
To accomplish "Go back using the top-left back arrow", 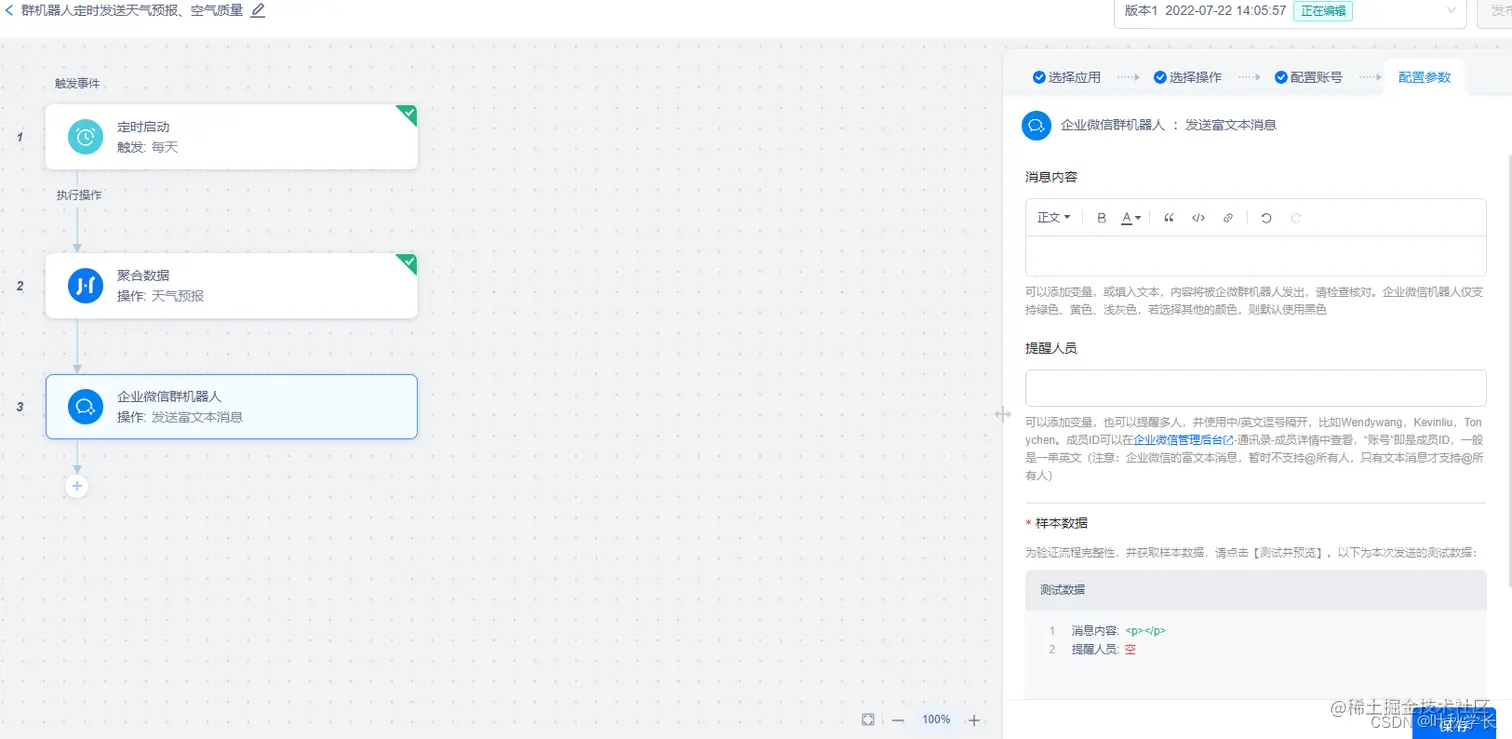I will tap(10, 10).
